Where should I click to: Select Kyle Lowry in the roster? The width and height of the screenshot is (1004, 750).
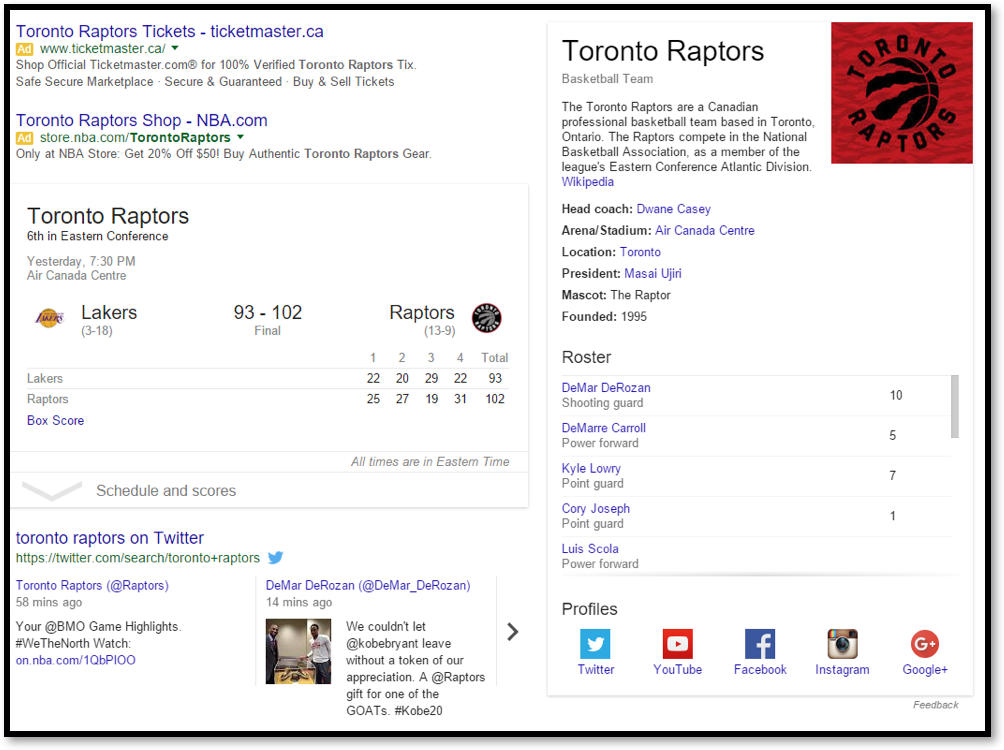pyautogui.click(x=591, y=468)
